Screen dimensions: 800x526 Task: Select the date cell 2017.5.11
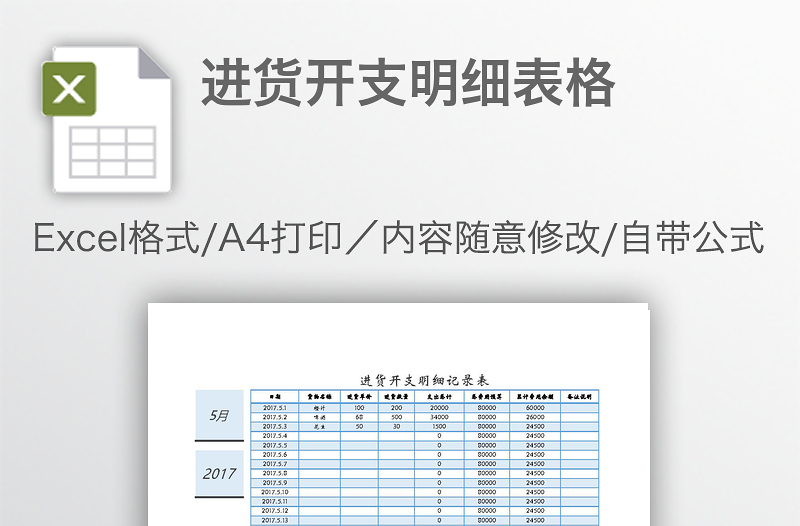click(274, 502)
